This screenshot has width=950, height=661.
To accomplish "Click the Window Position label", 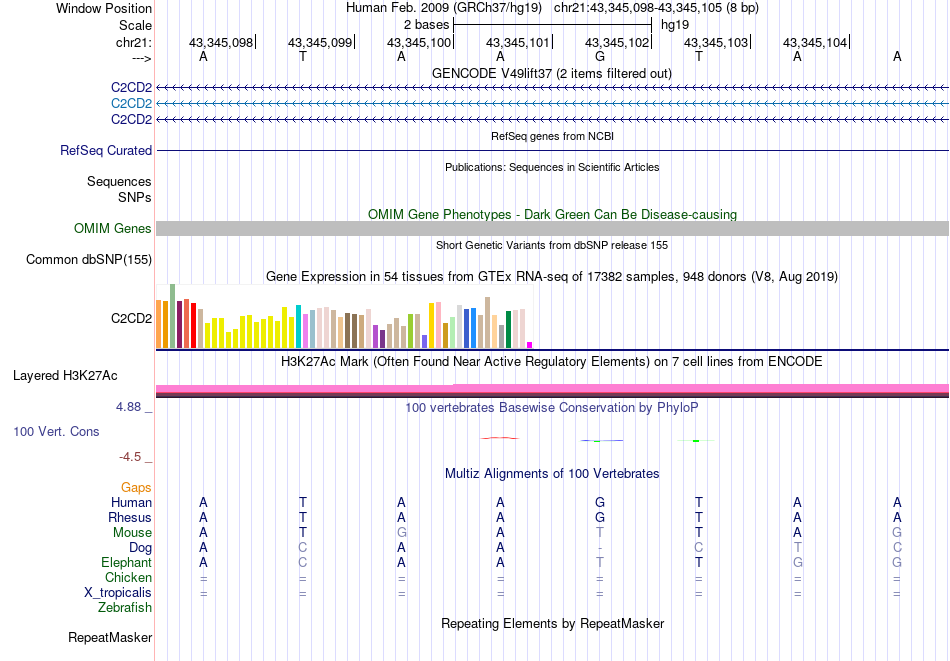I will [104, 8].
